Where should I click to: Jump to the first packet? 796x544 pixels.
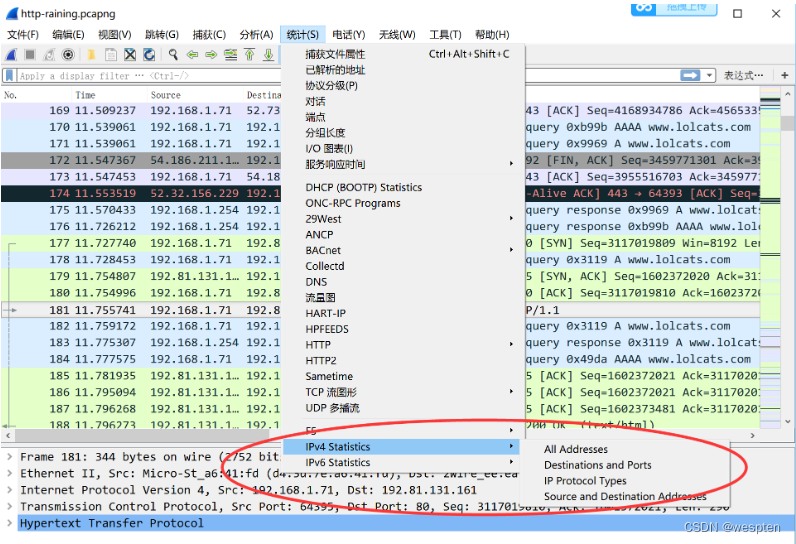(x=249, y=54)
